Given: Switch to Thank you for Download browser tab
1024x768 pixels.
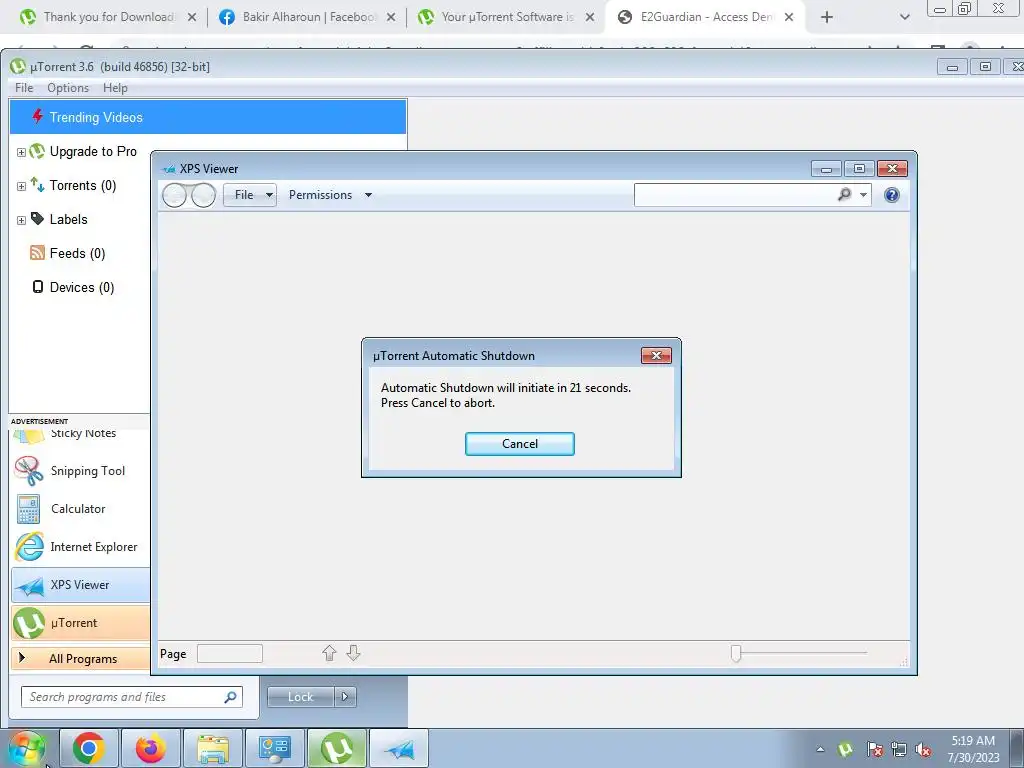Looking at the screenshot, I should pos(108,17).
